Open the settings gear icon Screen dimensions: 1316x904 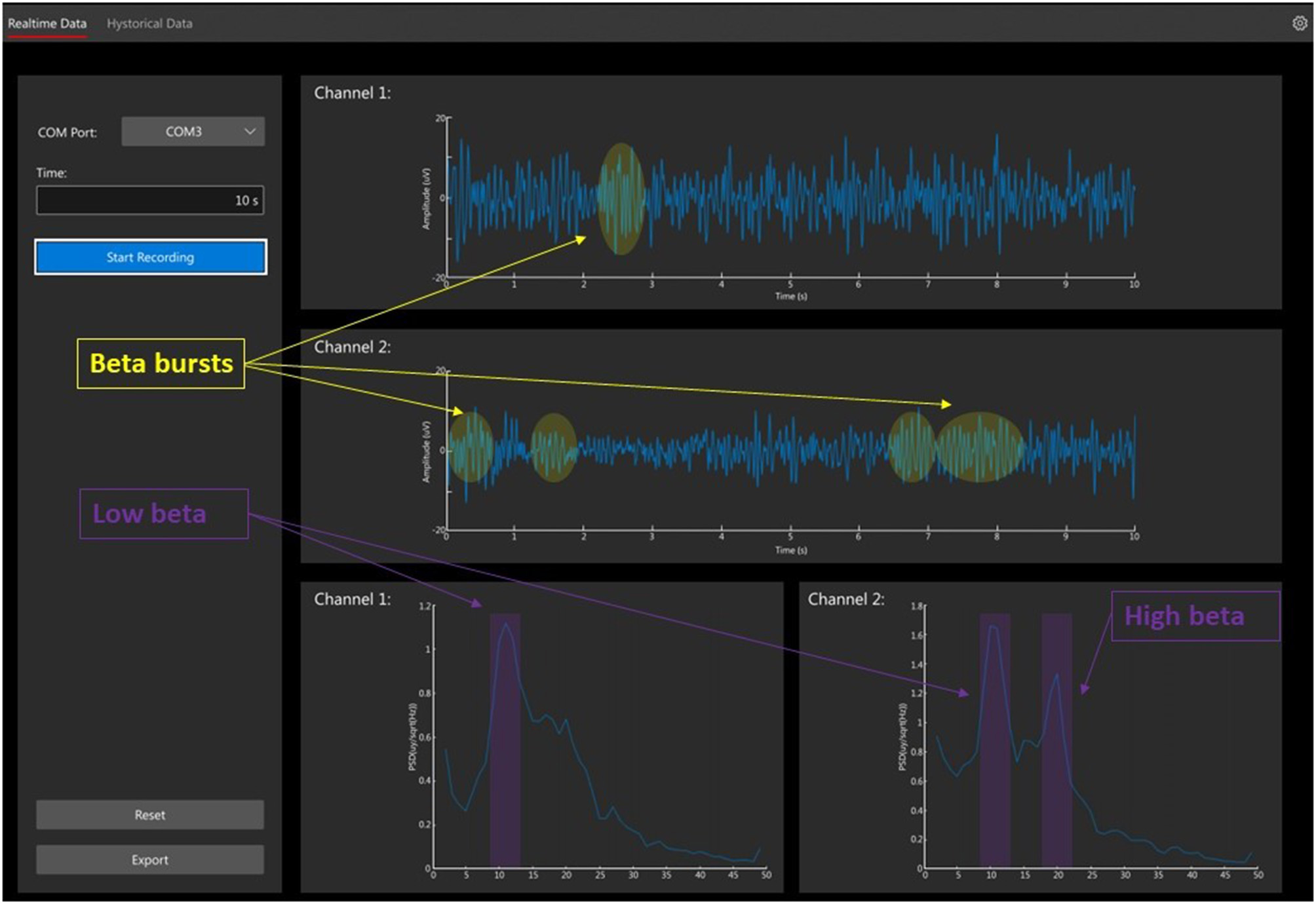(x=1299, y=24)
